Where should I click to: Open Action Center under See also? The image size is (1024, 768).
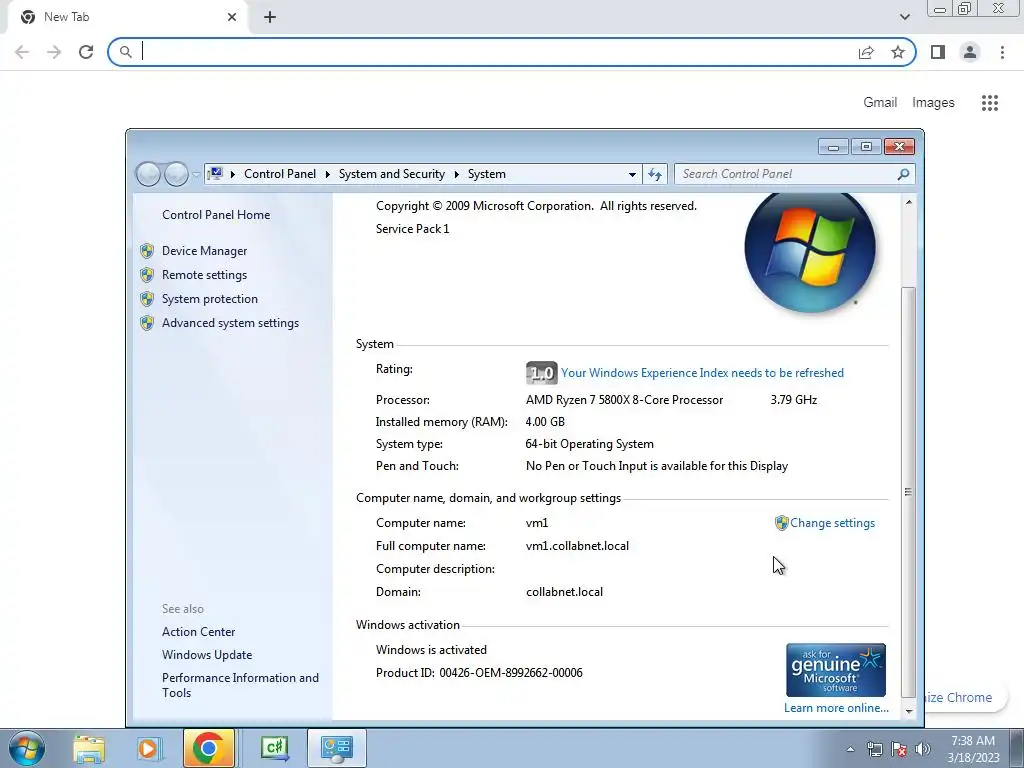click(199, 632)
